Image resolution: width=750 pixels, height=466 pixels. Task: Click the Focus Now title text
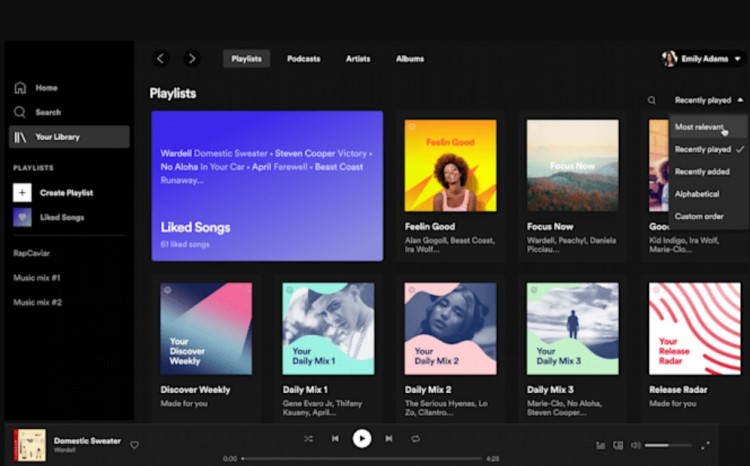tap(550, 226)
